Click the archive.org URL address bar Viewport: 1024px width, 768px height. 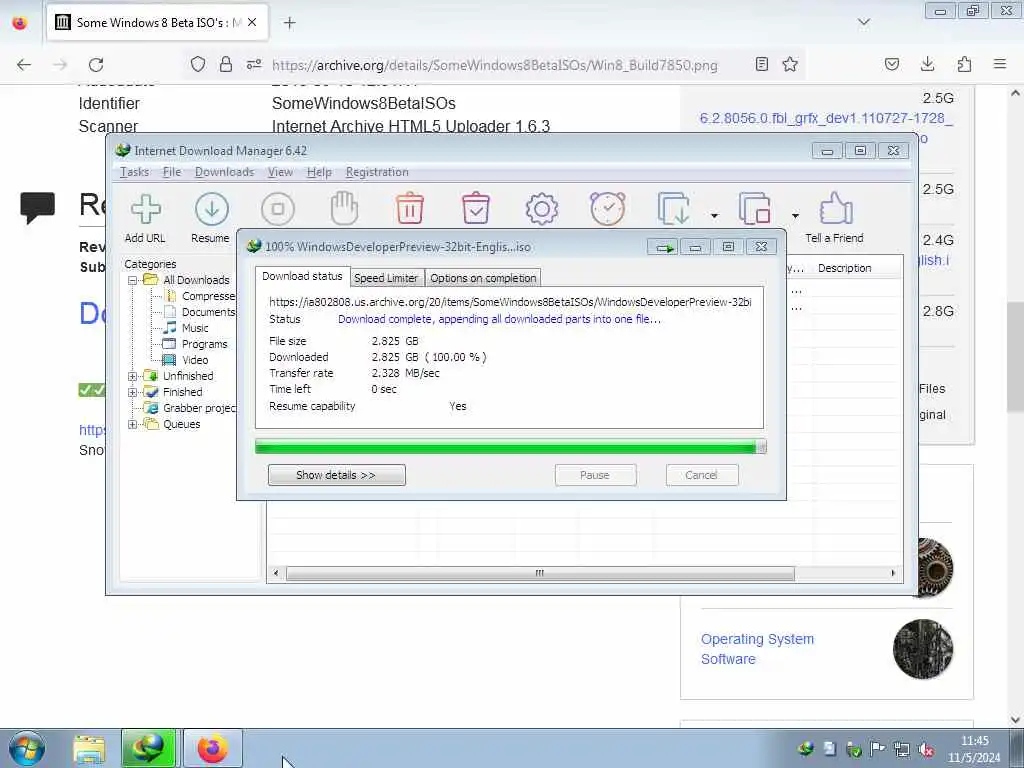tap(494, 65)
